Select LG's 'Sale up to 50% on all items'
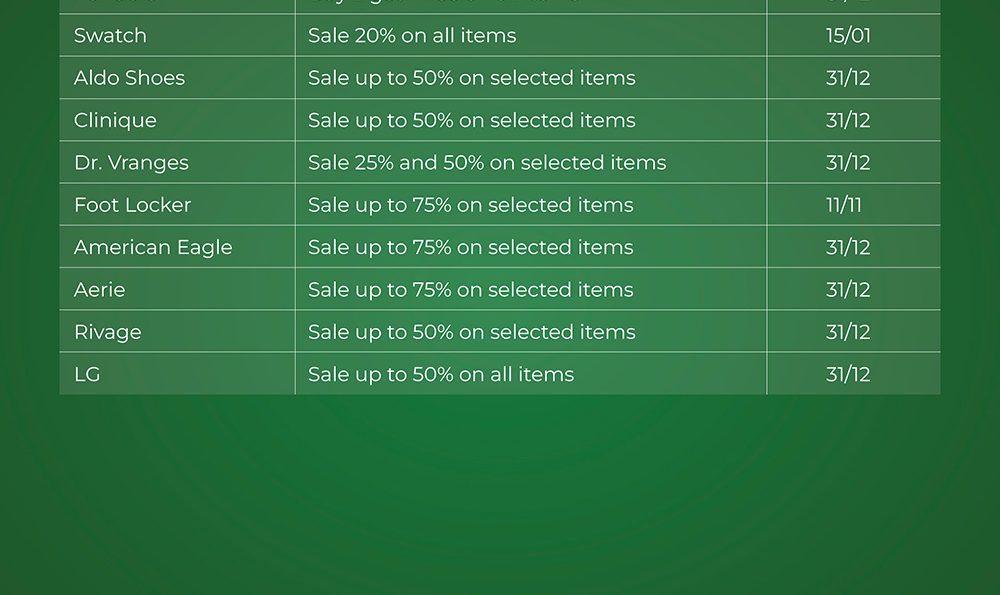Viewport: 1000px width, 595px height. pyautogui.click(x=441, y=375)
